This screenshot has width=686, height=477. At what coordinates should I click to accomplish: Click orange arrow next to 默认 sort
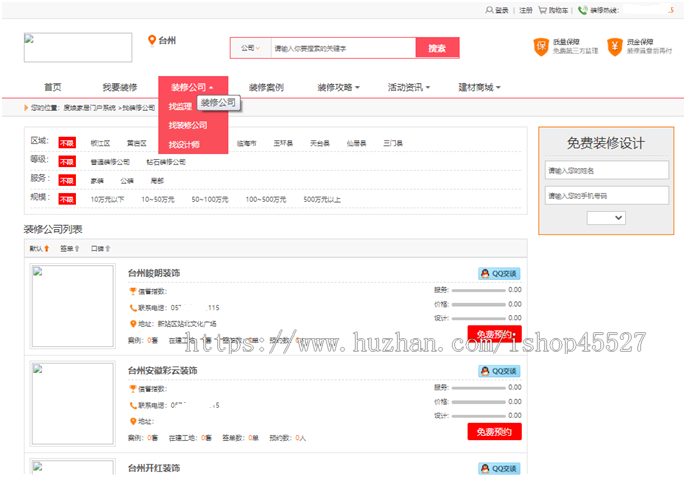pyautogui.click(x=47, y=249)
